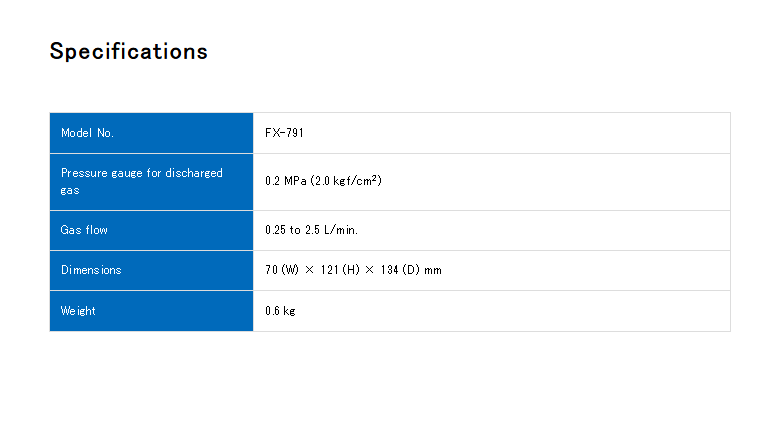The height and width of the screenshot is (433, 758).
Task: Click the 0.6 kg weight value
Action: point(280,311)
